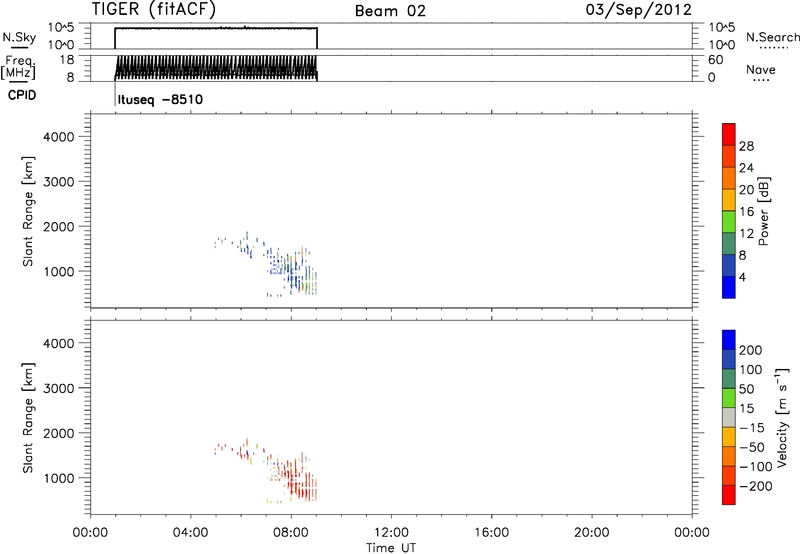800x554 pixels.
Task: Click the "20:00" time tick label
Action: coord(592,533)
